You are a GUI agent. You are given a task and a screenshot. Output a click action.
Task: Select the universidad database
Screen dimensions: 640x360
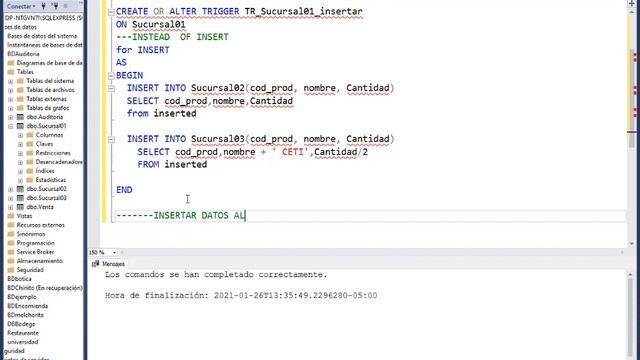coord(23,342)
